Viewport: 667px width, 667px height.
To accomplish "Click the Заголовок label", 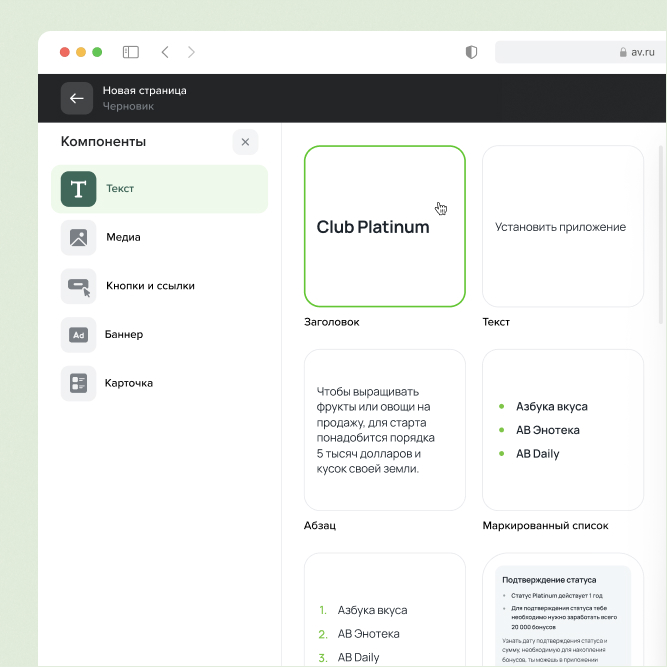I will [331, 322].
